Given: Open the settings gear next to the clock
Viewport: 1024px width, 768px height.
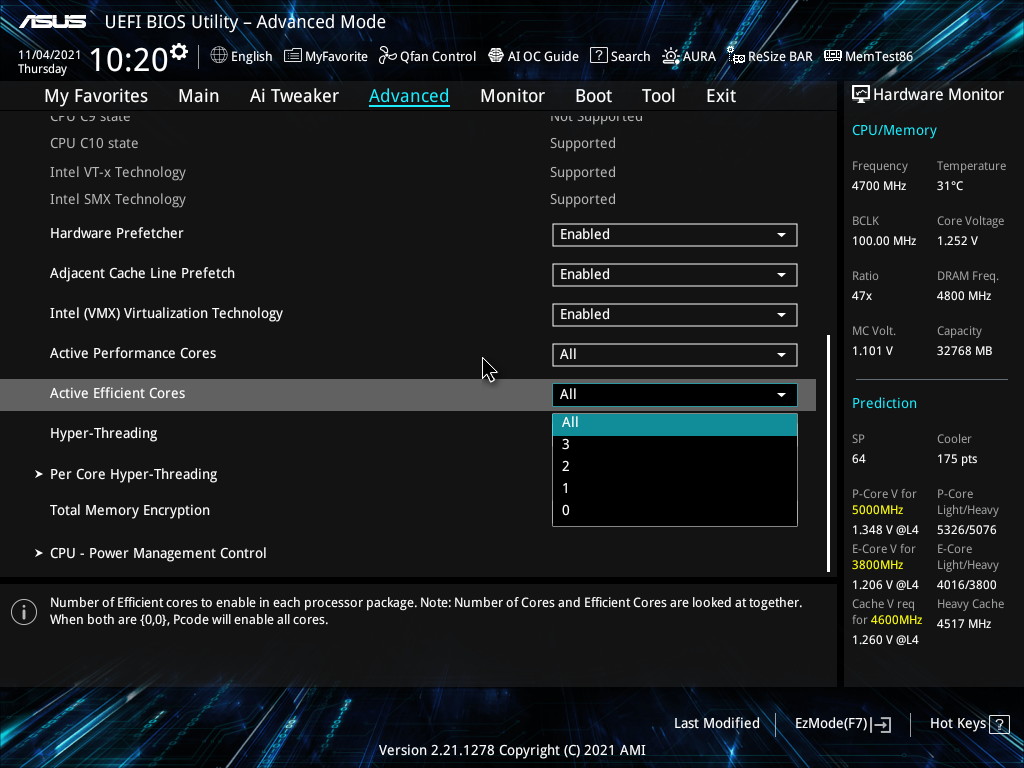Looking at the screenshot, I should point(179,52).
